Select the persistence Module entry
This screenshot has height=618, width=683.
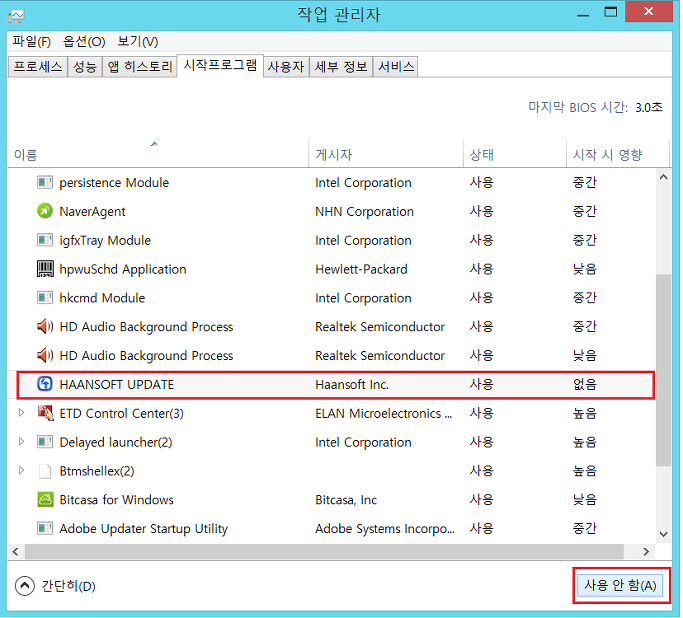[114, 182]
